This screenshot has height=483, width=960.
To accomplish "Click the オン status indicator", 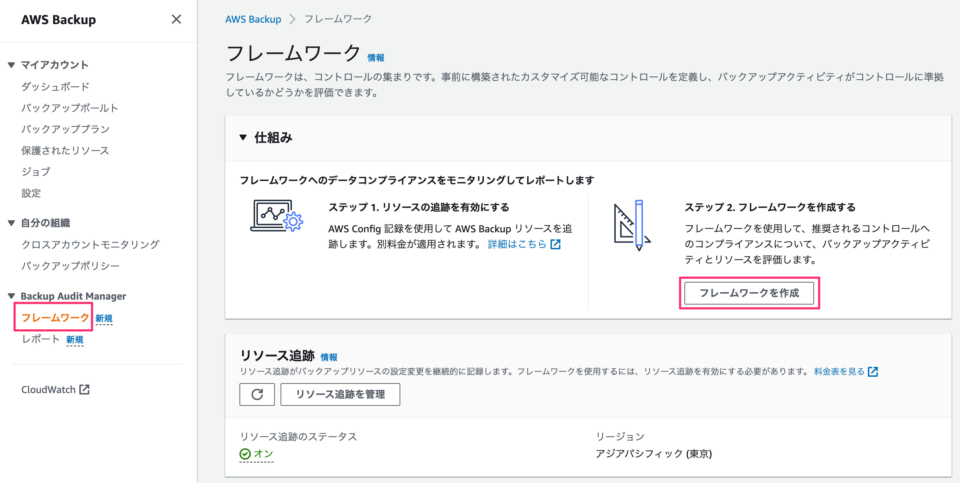I will tap(257, 454).
